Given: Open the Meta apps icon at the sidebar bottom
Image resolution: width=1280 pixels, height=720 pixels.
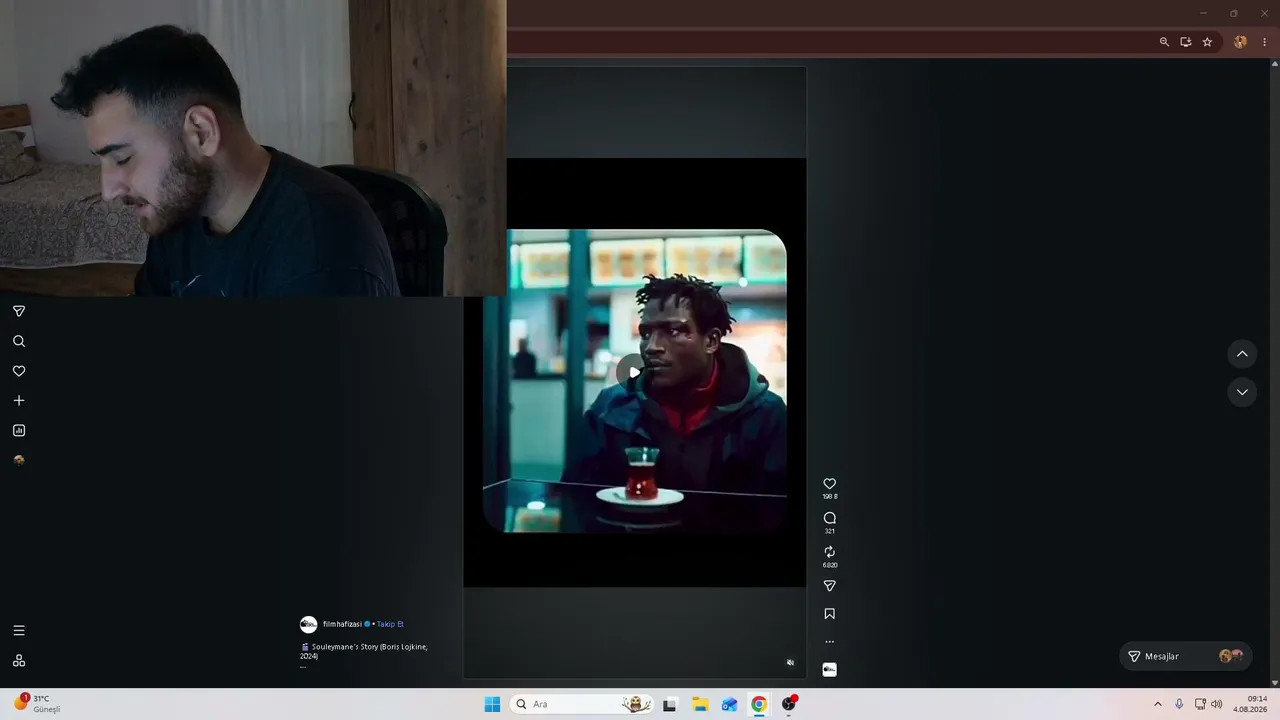Looking at the screenshot, I should [x=19, y=661].
